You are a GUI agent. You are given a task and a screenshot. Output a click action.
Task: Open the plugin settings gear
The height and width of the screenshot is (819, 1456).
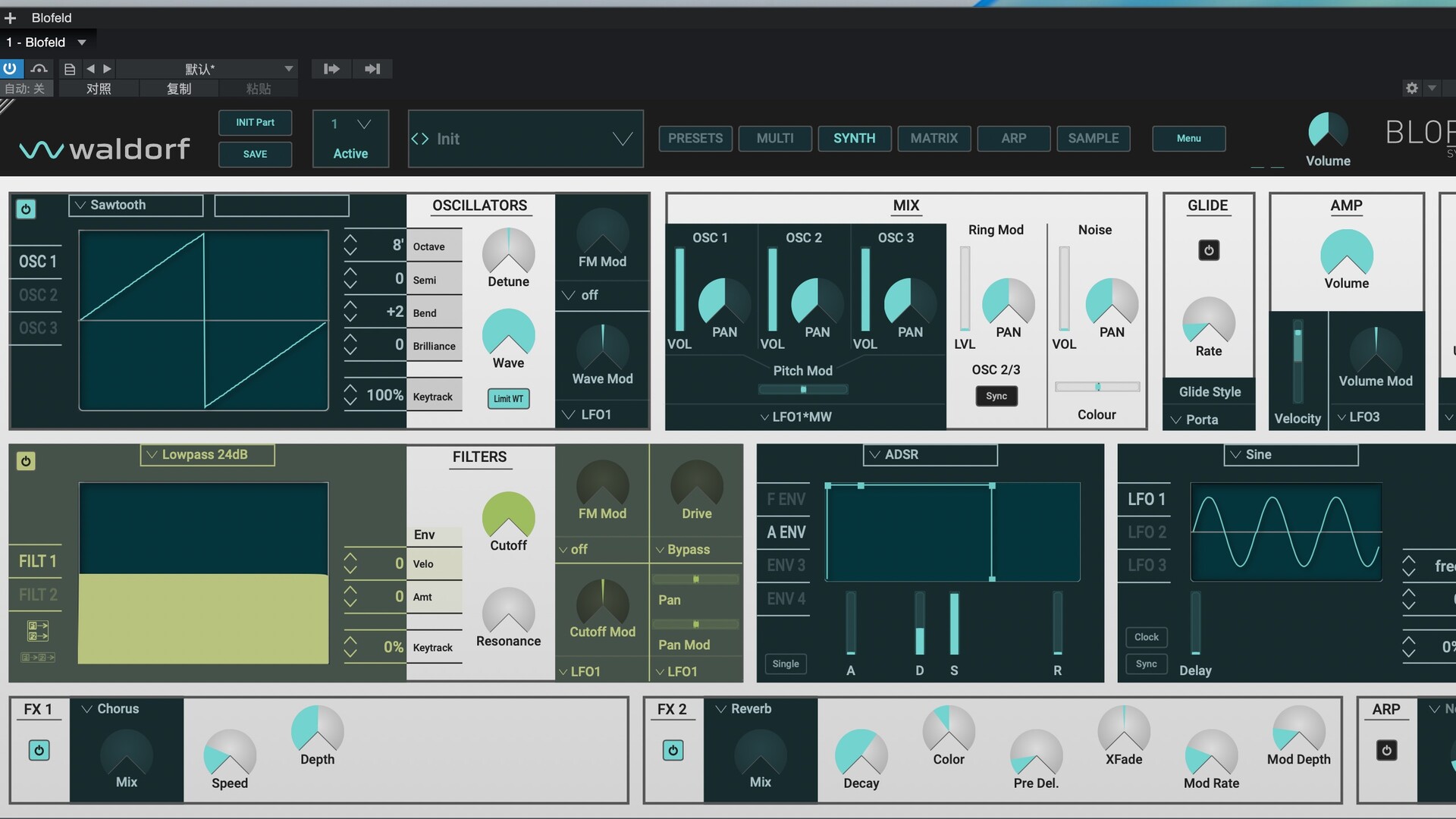pyautogui.click(x=1412, y=88)
